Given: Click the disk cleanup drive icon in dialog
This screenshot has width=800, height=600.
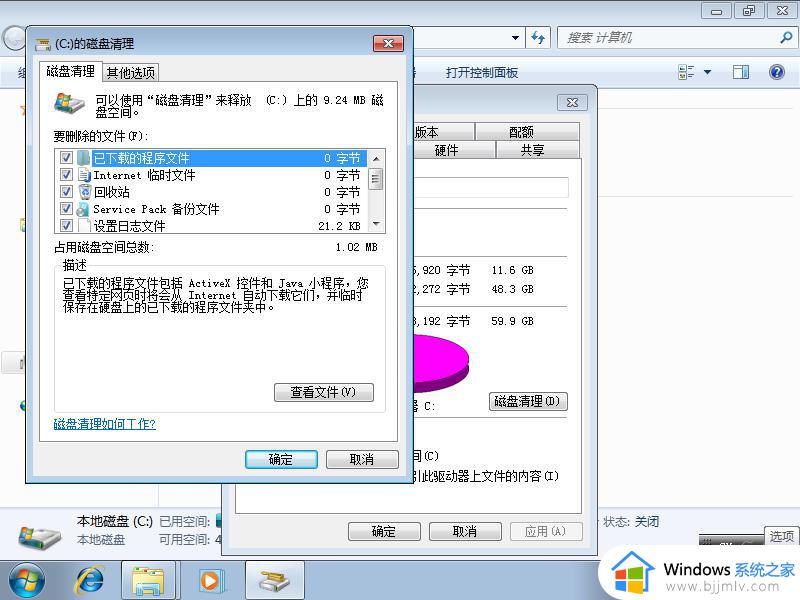Looking at the screenshot, I should pos(69,104).
